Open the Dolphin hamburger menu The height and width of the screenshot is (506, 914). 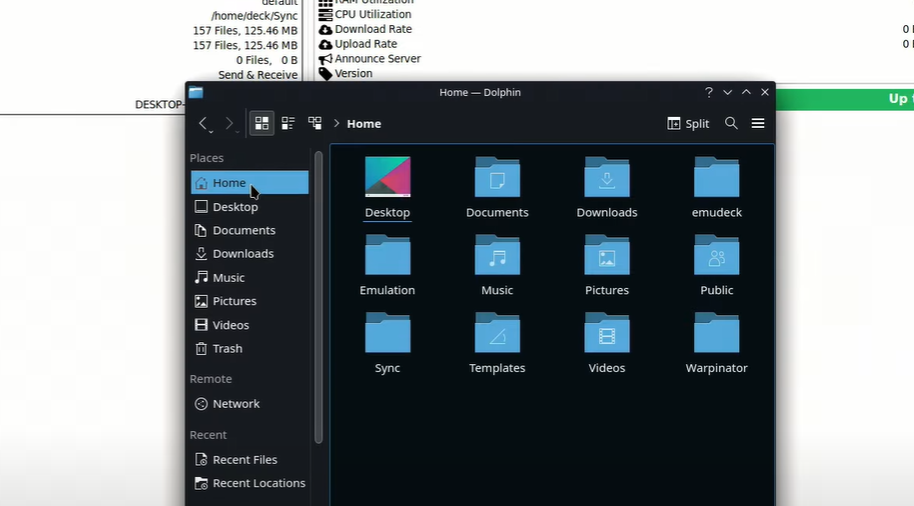758,123
